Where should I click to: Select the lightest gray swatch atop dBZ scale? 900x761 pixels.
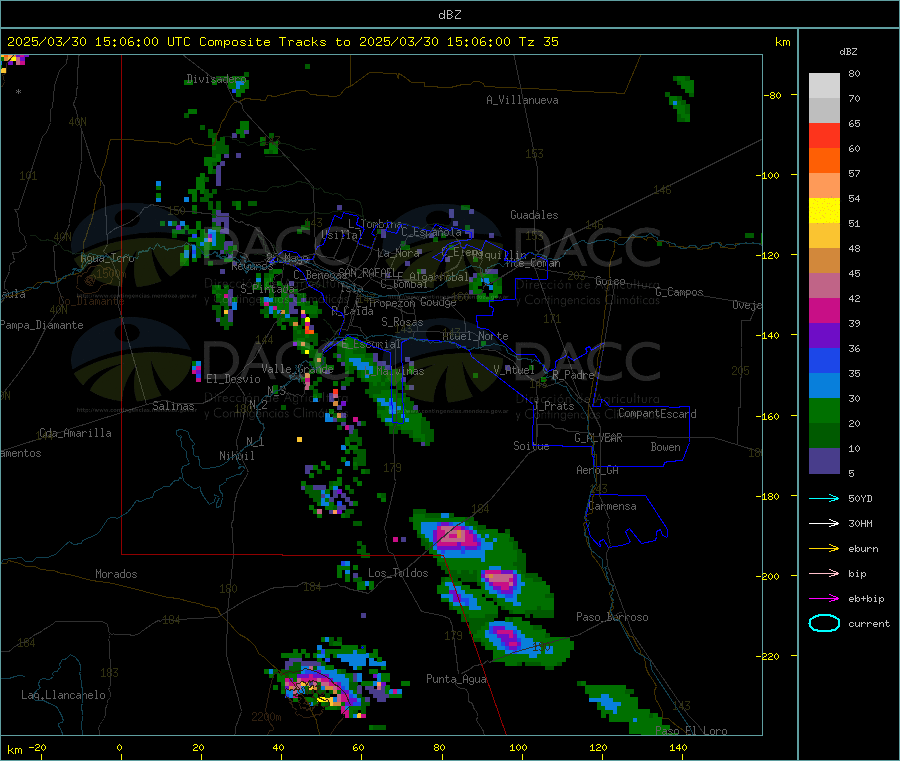(x=824, y=86)
